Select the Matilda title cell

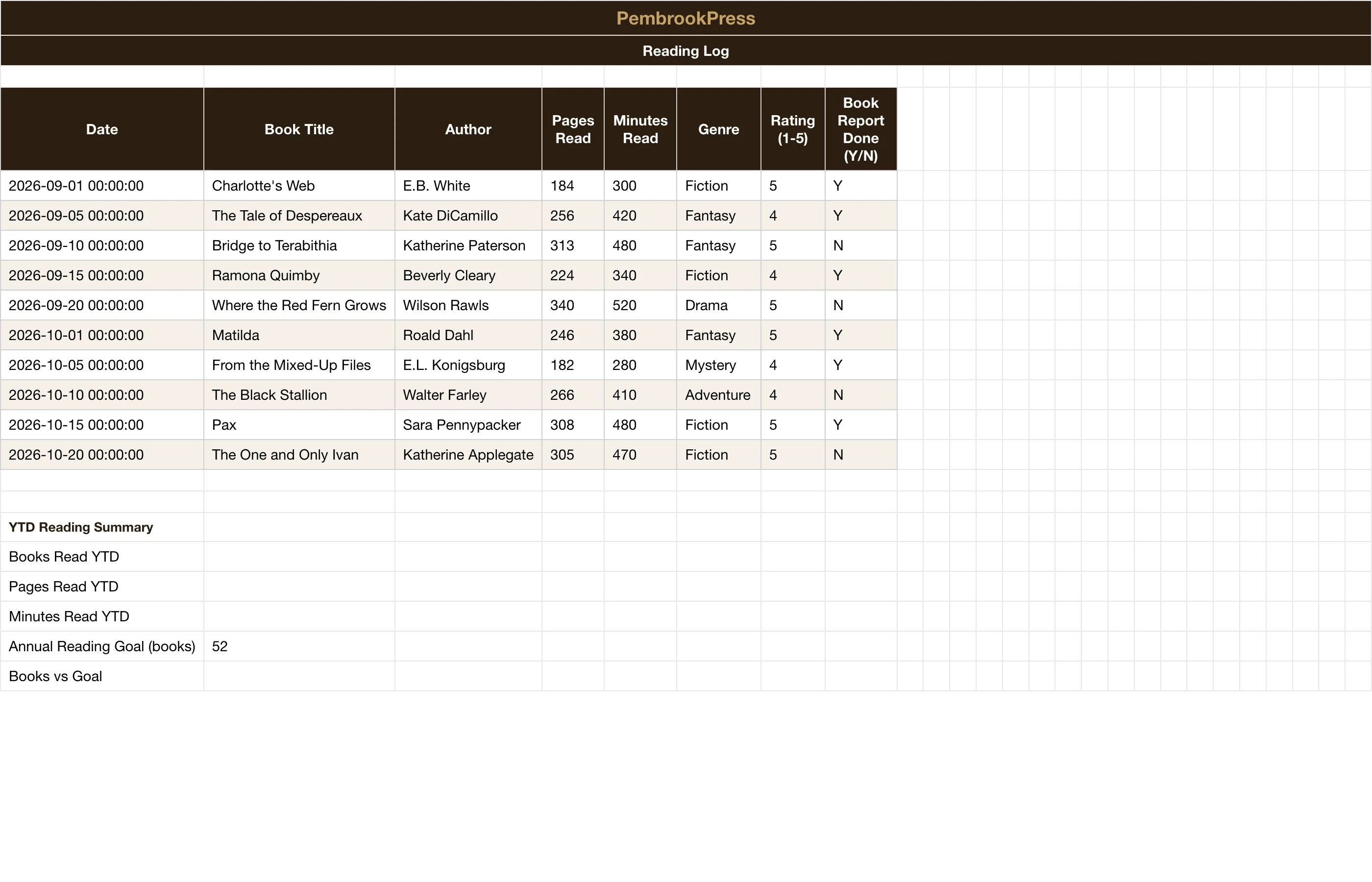299,335
